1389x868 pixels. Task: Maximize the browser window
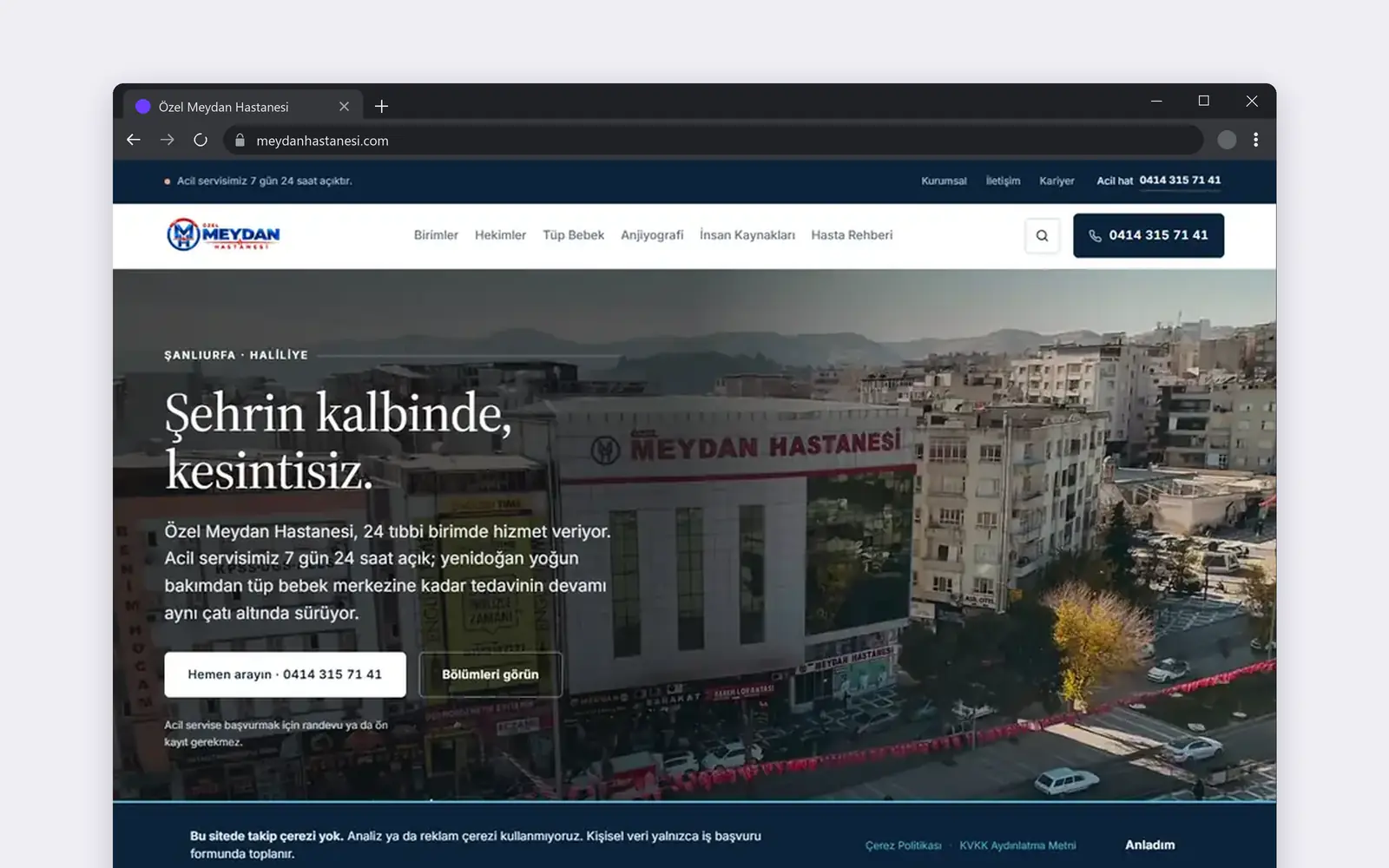[x=1203, y=101]
